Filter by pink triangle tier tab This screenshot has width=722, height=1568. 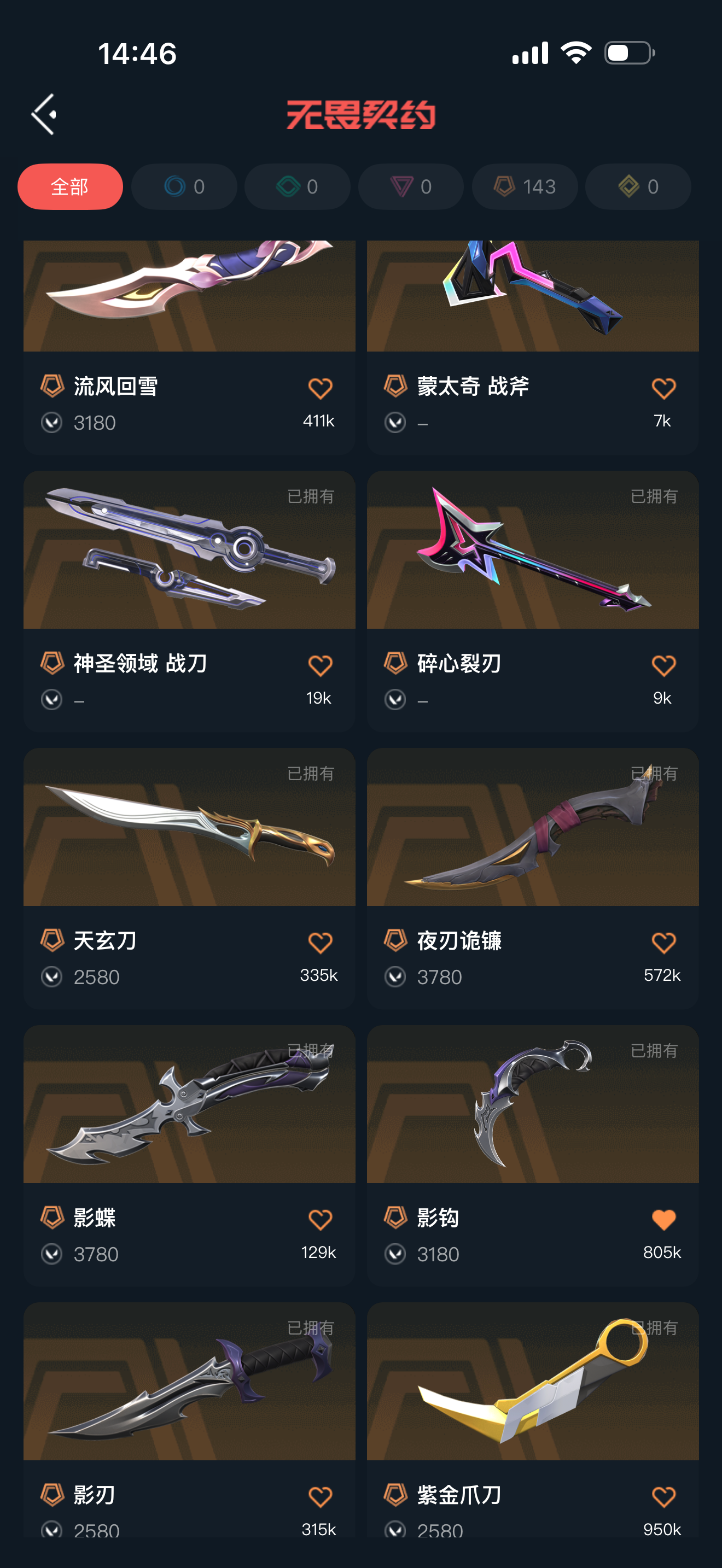click(411, 186)
